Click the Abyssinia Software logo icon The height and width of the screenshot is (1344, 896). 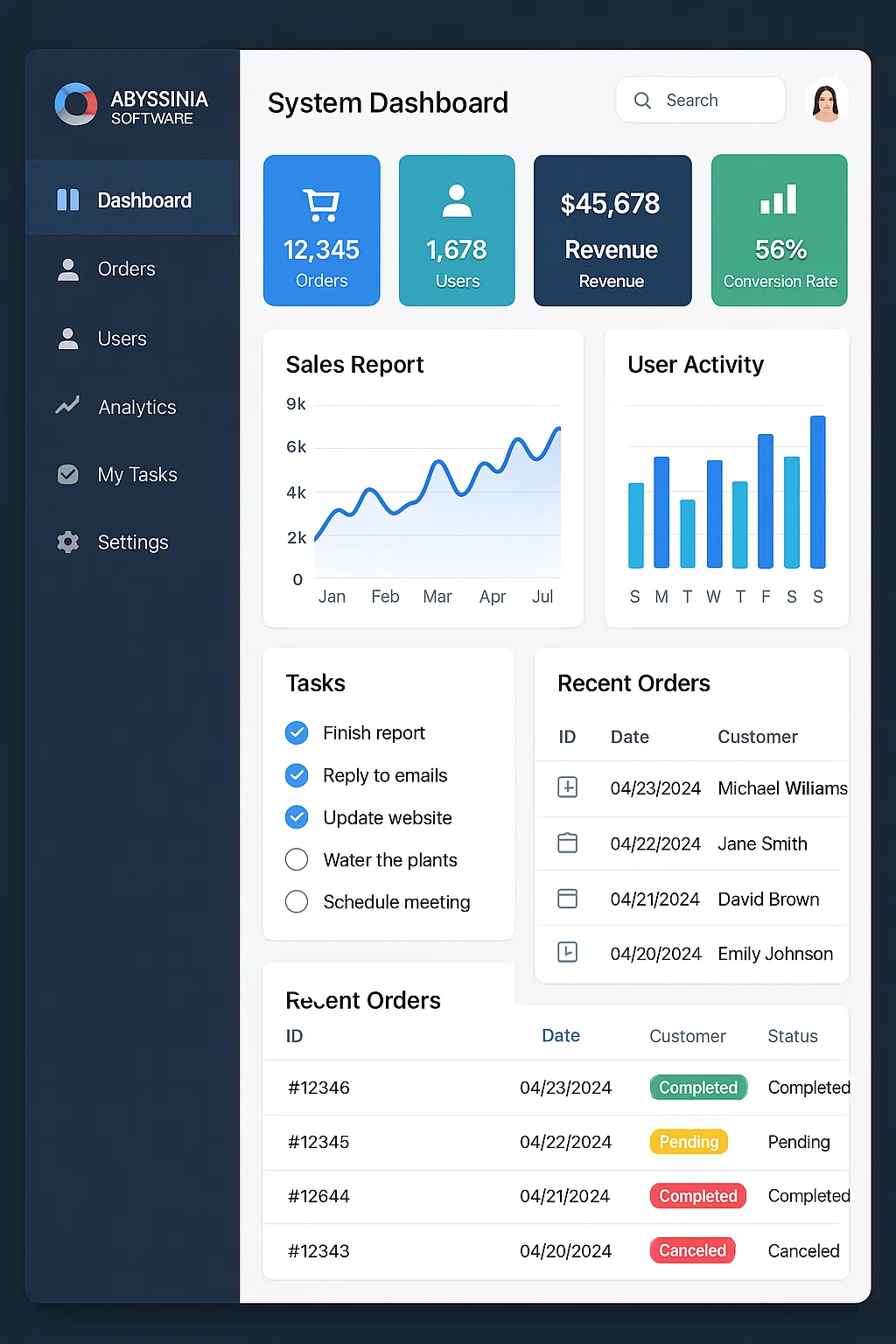[x=76, y=105]
